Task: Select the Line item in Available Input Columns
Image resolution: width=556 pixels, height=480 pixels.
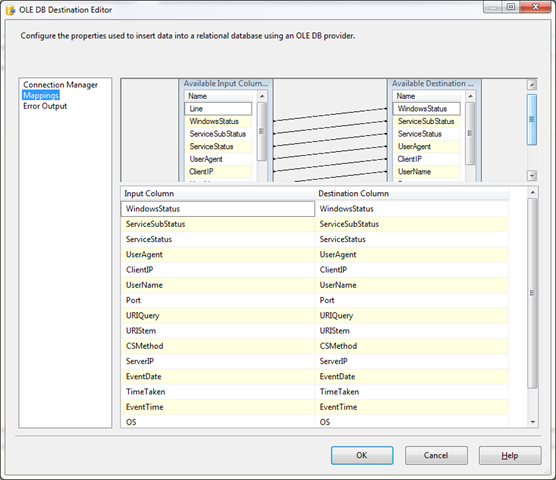Action: coord(218,108)
